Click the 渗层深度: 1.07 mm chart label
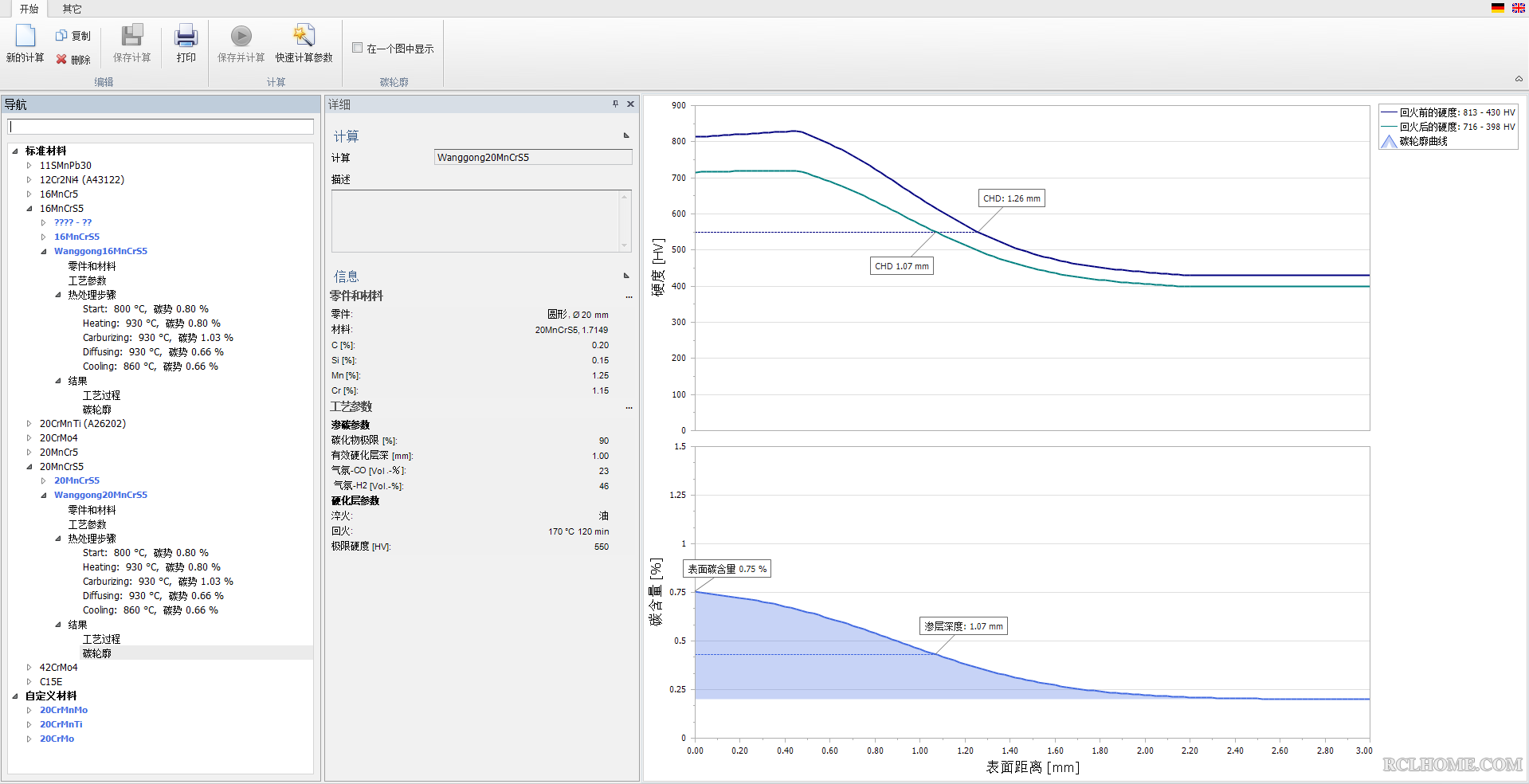 tap(963, 626)
